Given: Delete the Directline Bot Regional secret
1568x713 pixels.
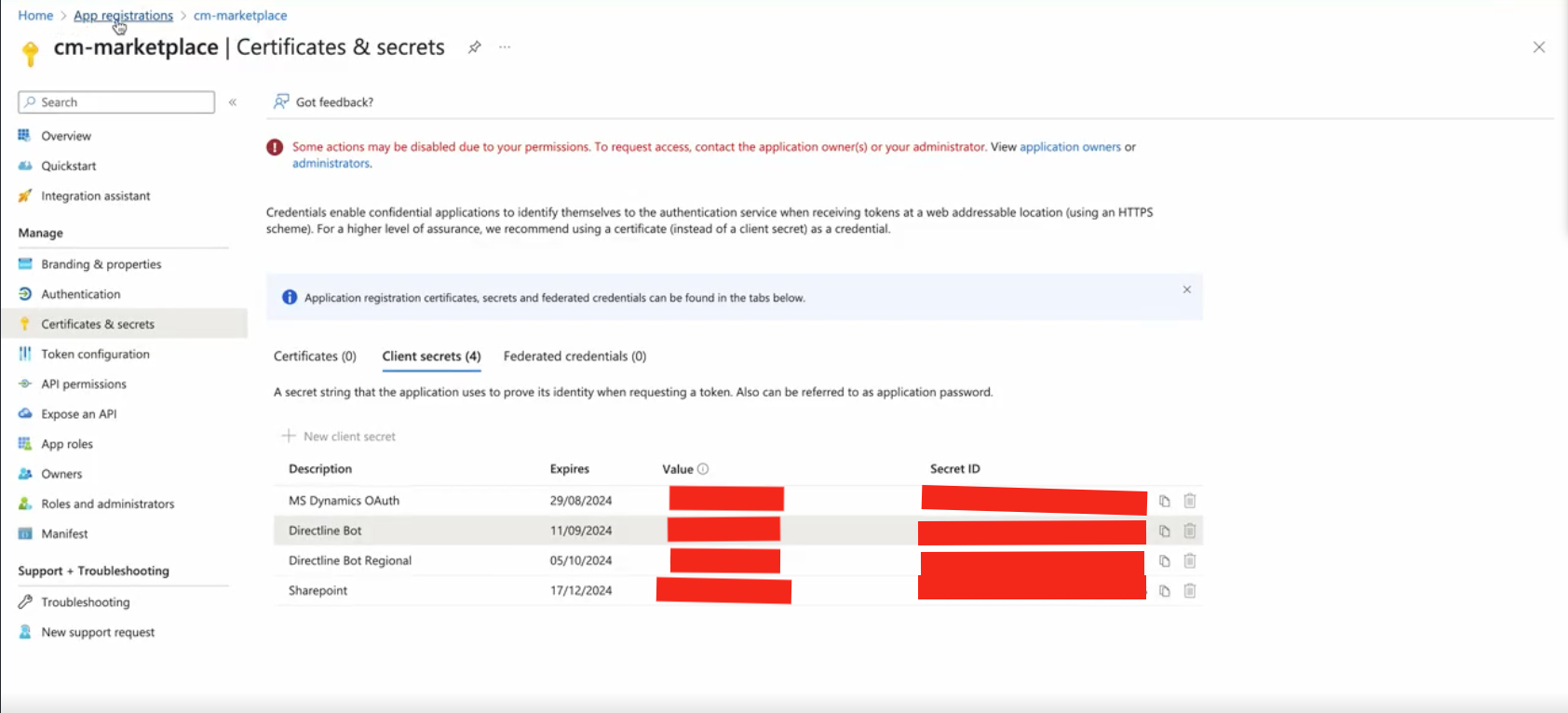Looking at the screenshot, I should pyautogui.click(x=1189, y=560).
